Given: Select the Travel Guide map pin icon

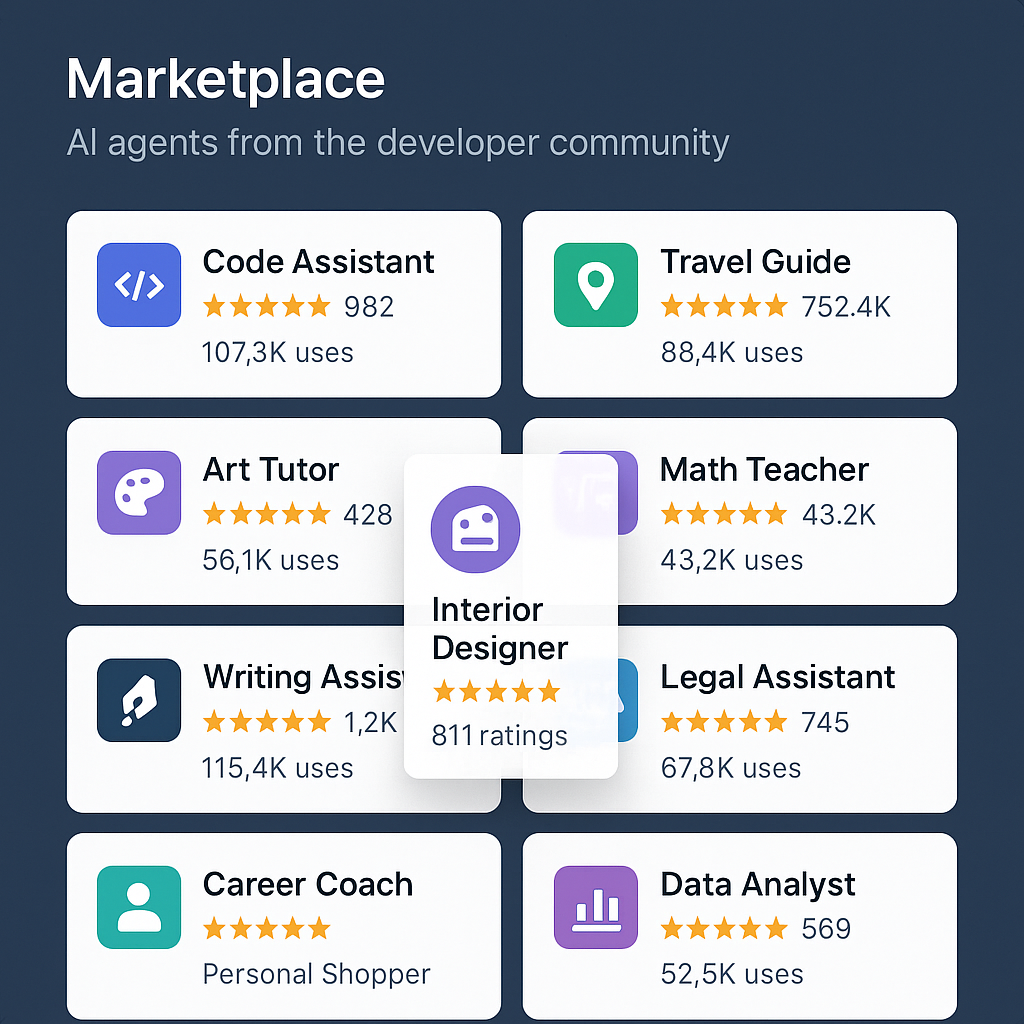Looking at the screenshot, I should (x=596, y=285).
